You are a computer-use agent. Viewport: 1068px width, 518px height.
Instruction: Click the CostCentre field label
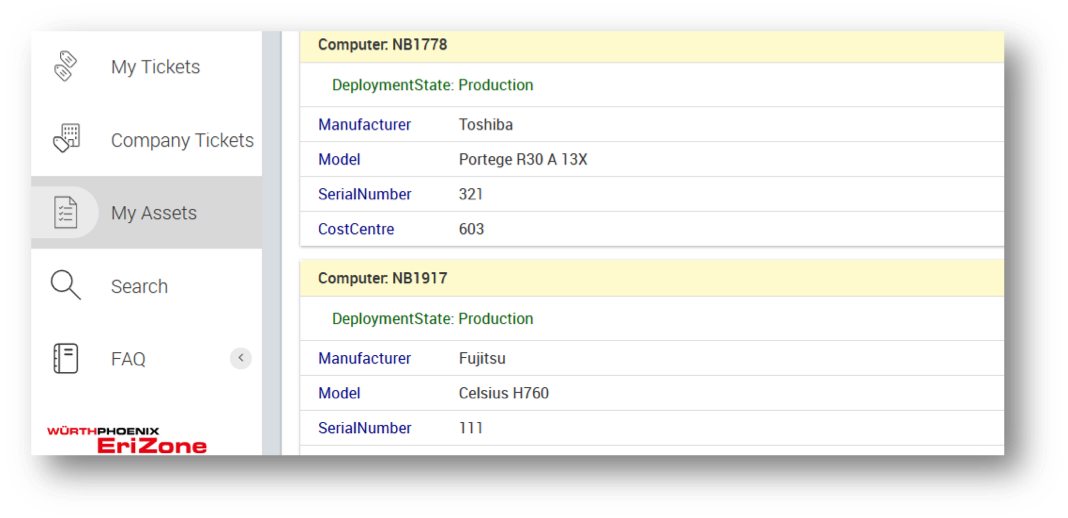(x=356, y=229)
